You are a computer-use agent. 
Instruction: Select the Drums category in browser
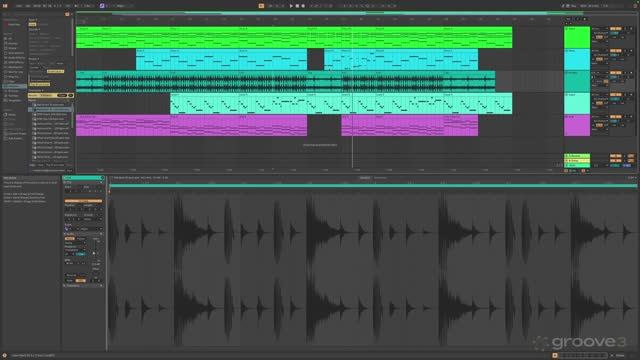[x=12, y=48]
